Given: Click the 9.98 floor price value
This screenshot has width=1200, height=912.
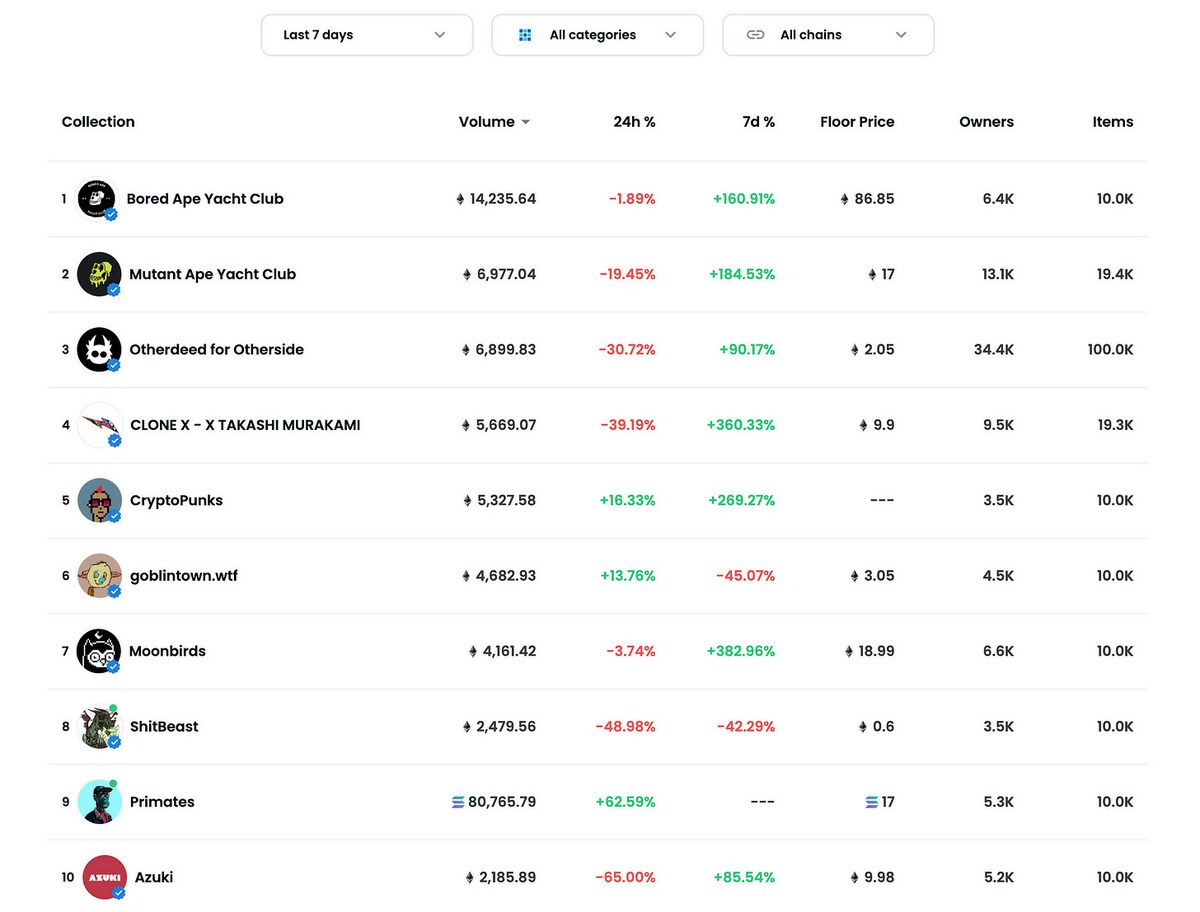Looking at the screenshot, I should (879, 877).
